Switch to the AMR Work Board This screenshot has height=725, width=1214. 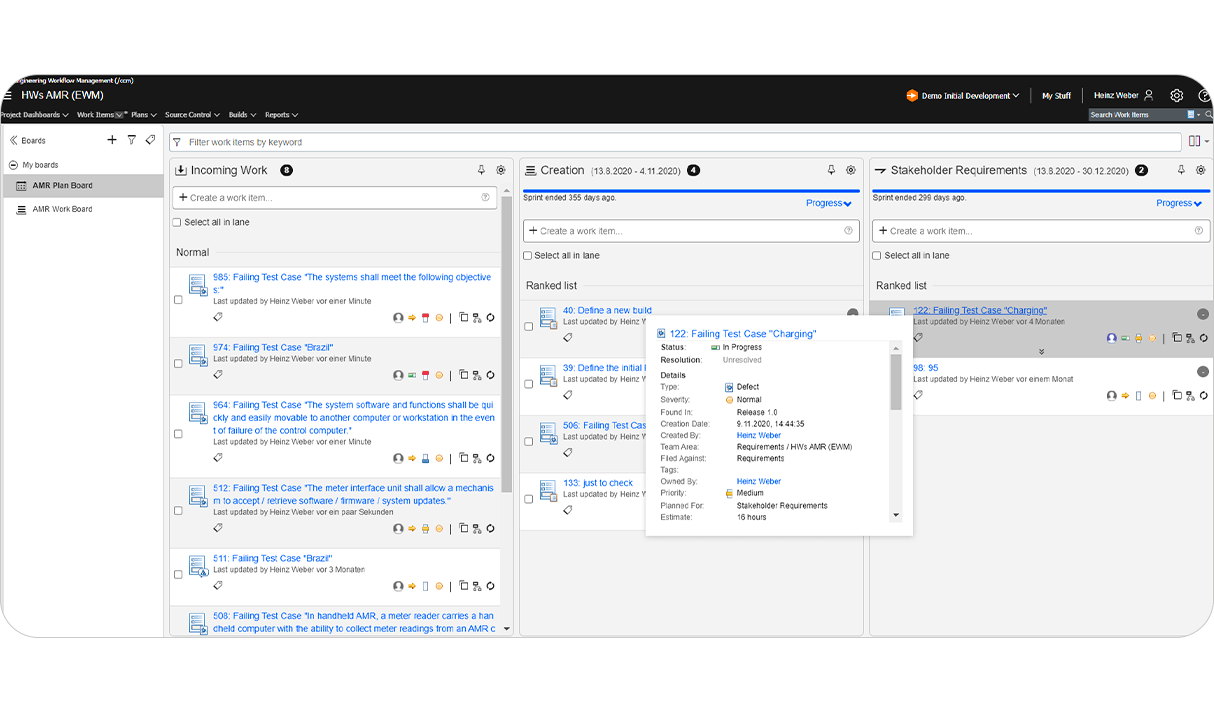click(60, 208)
